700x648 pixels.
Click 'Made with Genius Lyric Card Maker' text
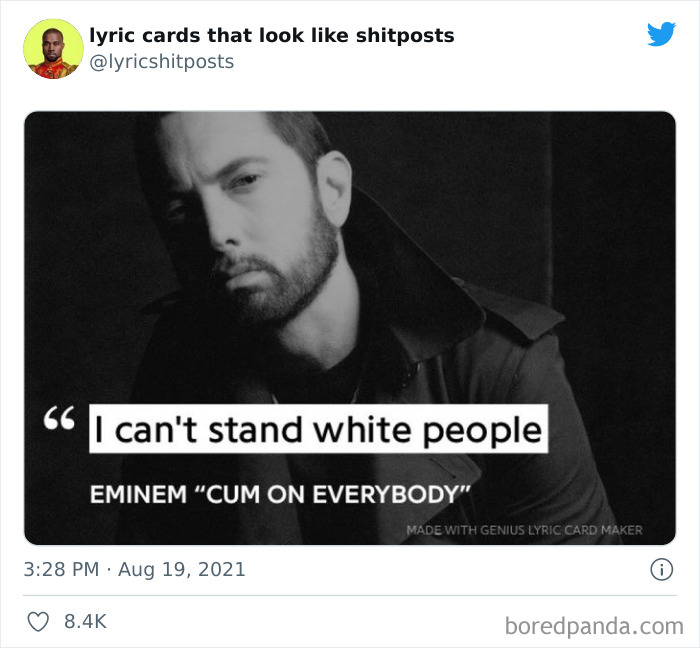point(524,530)
